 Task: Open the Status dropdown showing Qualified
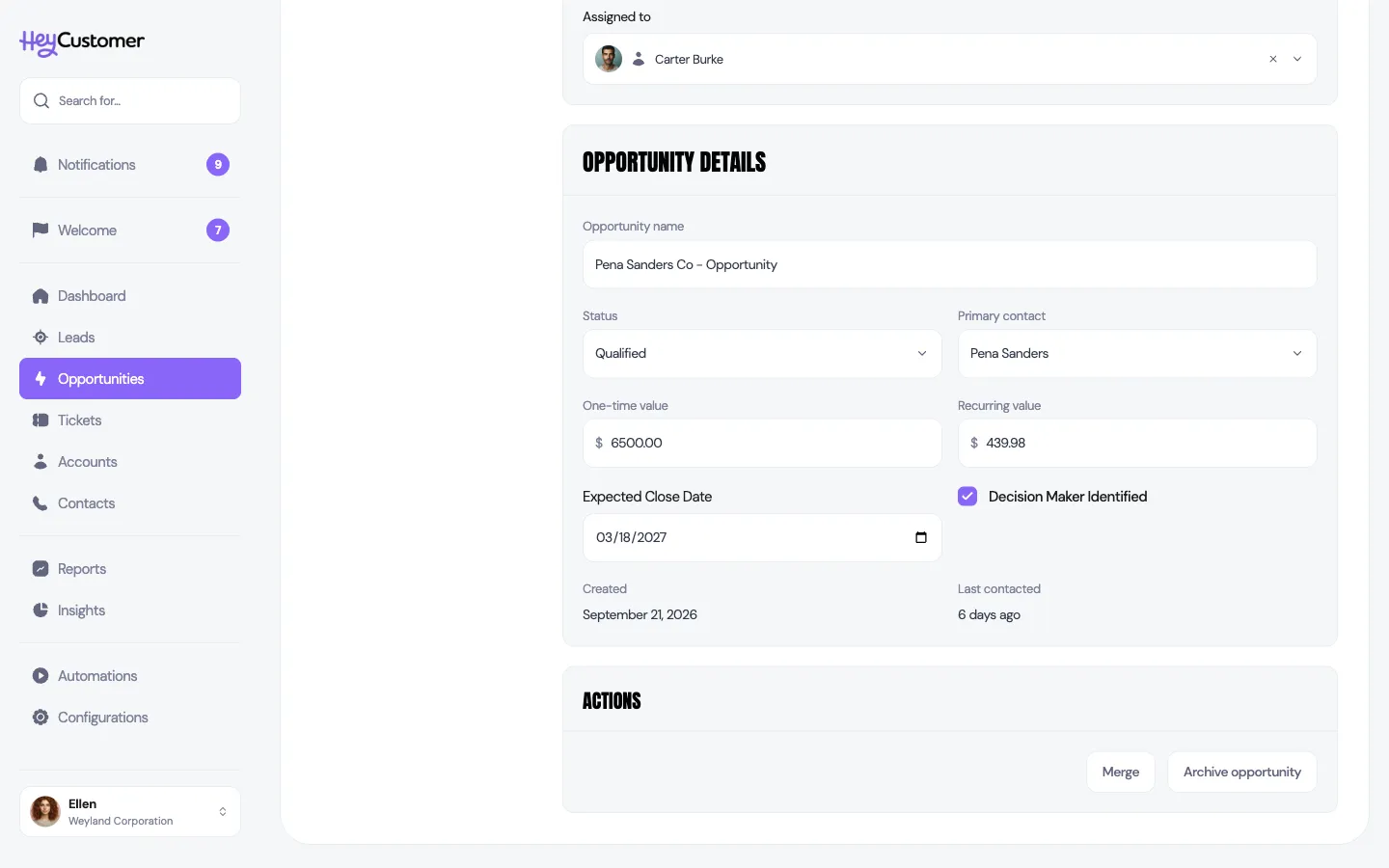(x=762, y=354)
